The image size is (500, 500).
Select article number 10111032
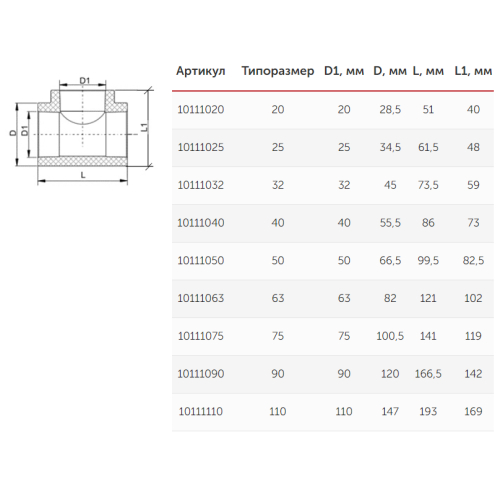coord(201,185)
